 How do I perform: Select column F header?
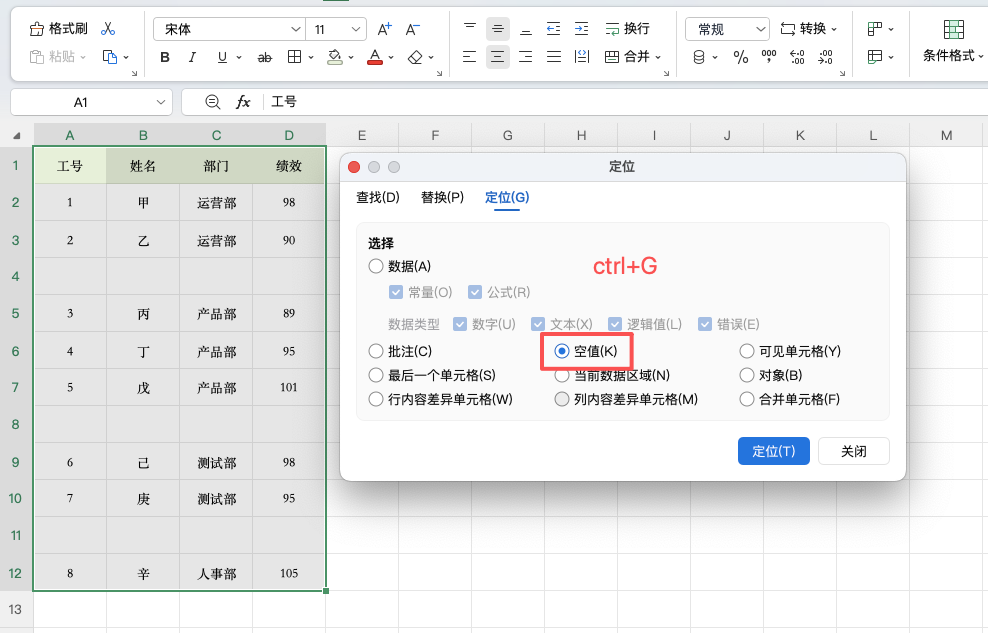(x=435, y=135)
